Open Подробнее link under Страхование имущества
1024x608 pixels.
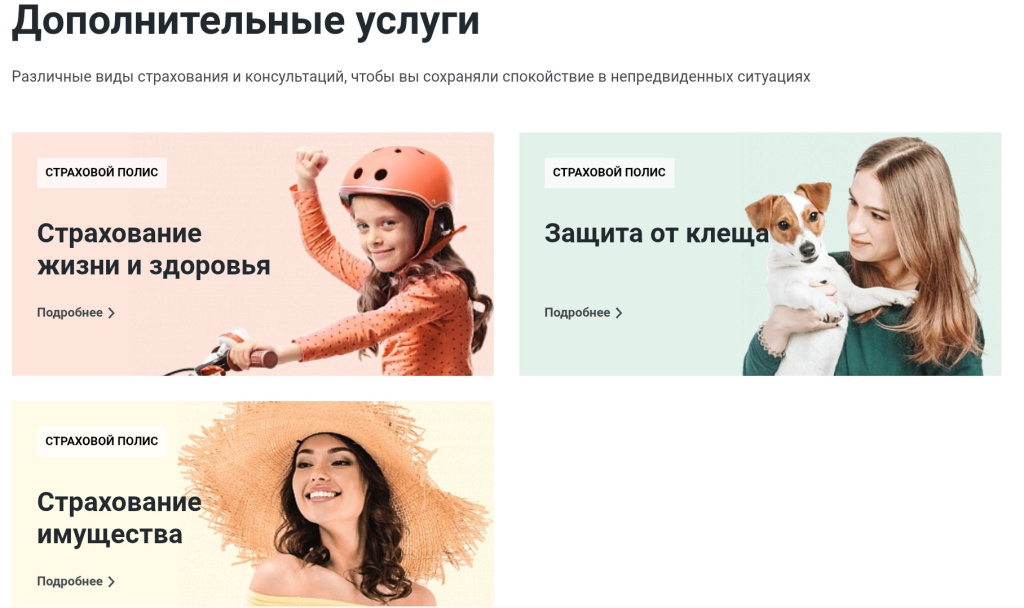tap(76, 581)
